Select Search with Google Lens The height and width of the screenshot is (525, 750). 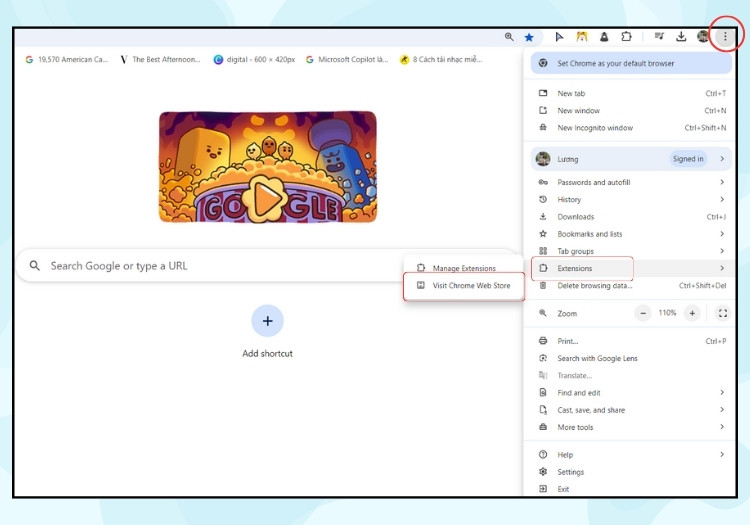(x=631, y=358)
